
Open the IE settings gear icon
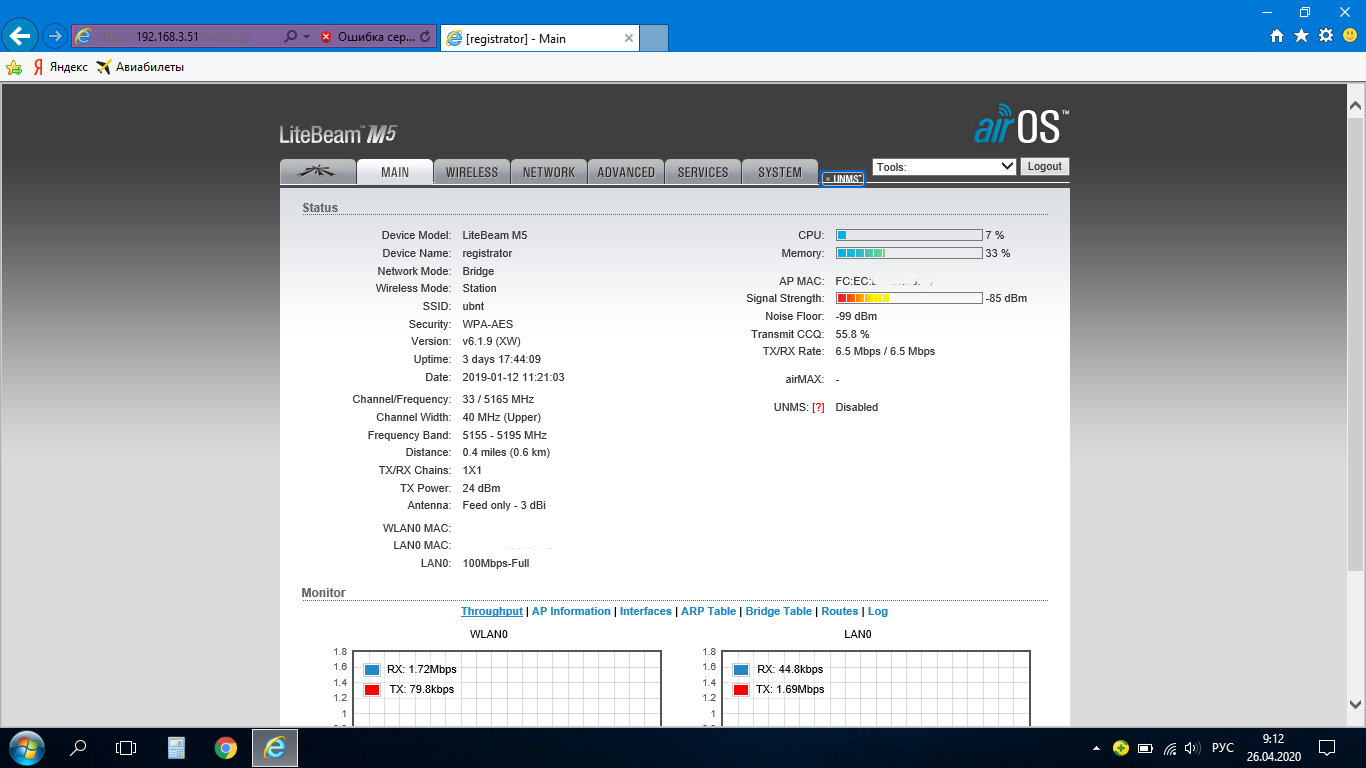coord(1326,36)
